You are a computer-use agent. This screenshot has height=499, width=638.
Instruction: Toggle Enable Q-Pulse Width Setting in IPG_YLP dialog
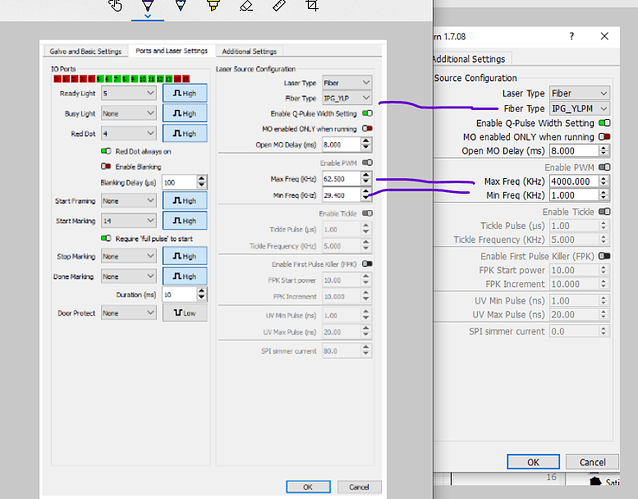(x=367, y=113)
